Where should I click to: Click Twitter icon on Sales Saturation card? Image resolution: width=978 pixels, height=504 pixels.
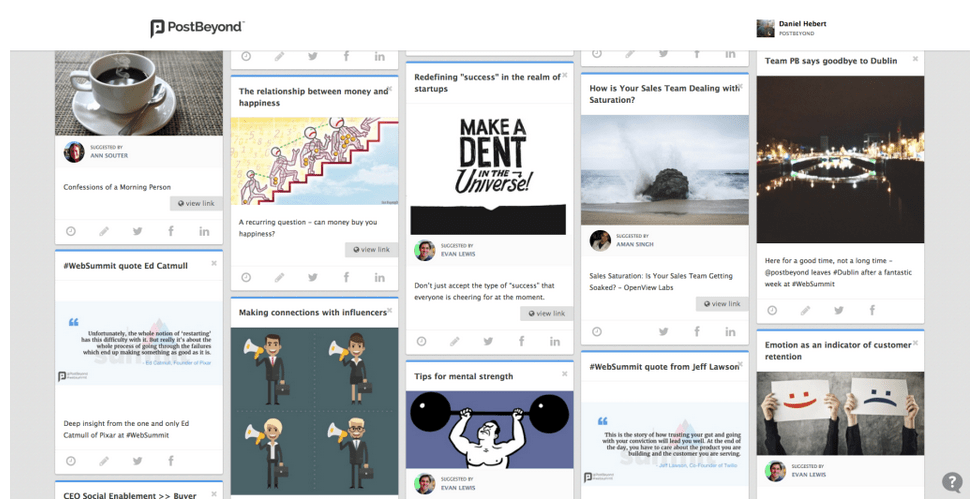click(x=664, y=332)
